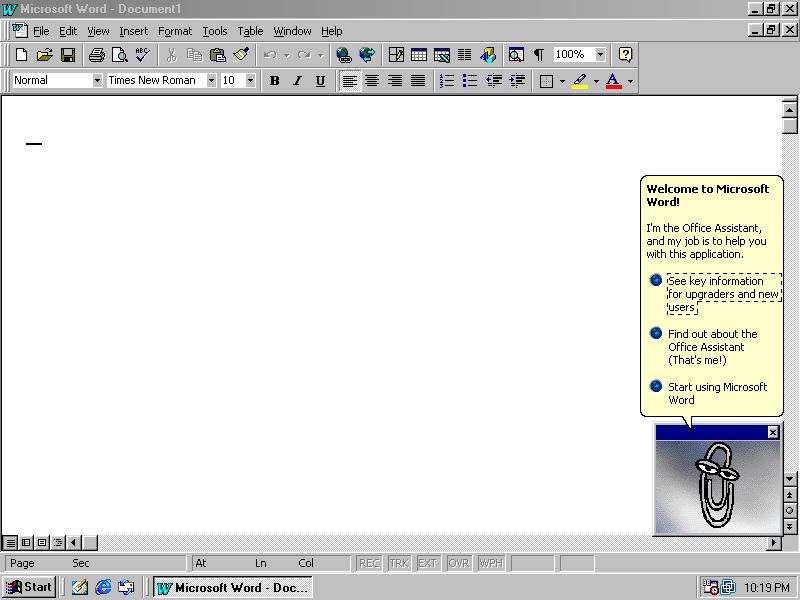Insert a table
This screenshot has height=600, width=800.
pyautogui.click(x=421, y=55)
